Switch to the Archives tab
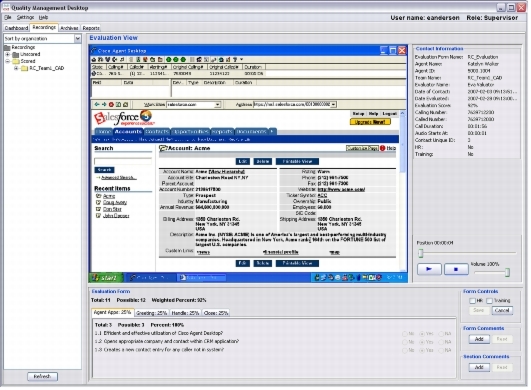Image resolution: width=531 pixels, height=390 pixels. coord(69,28)
